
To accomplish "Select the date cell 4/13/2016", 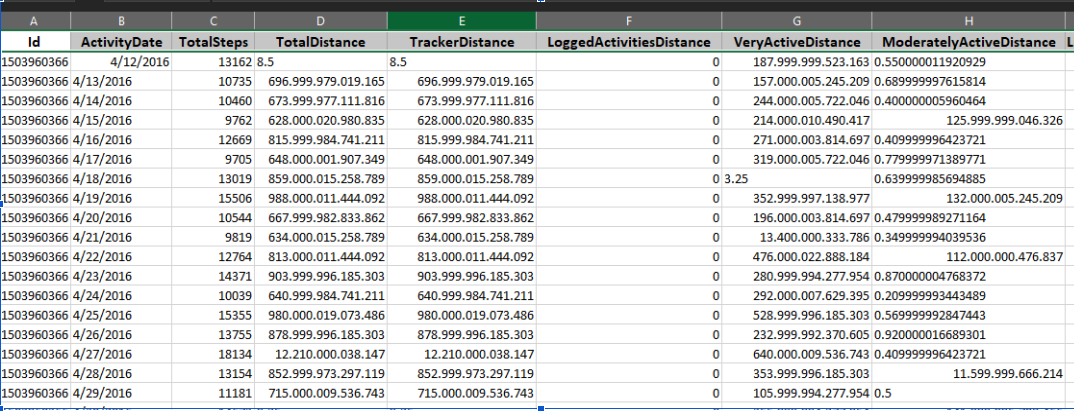I will pyautogui.click(x=121, y=82).
